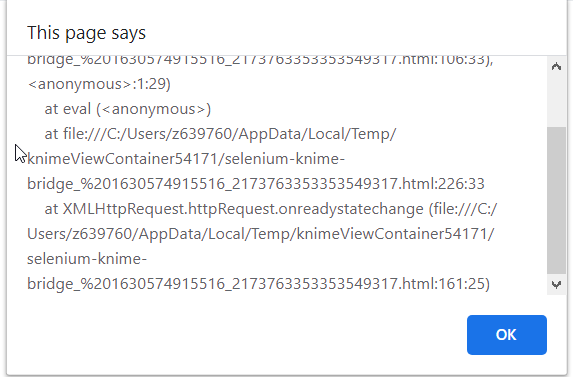Click the '<anonymous>:1:29)' text line
Screen dimensions: 573x377
click(99, 84)
